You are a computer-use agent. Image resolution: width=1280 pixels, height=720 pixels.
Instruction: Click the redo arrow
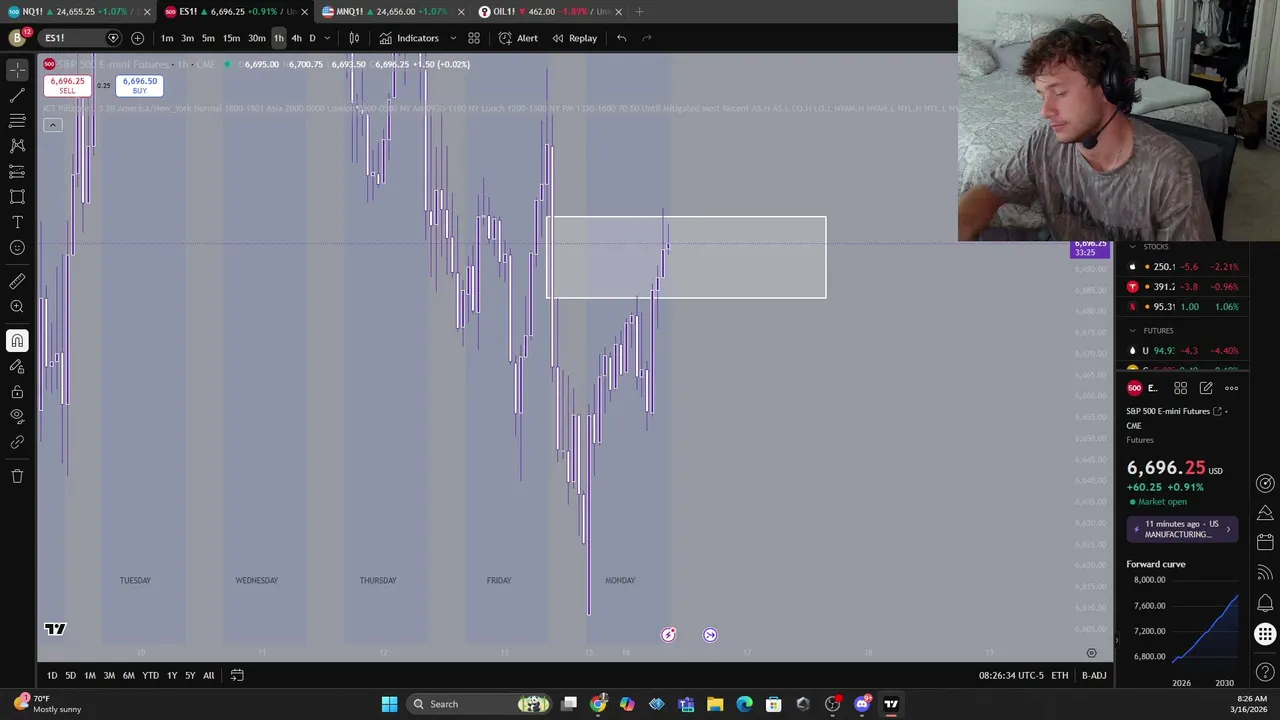click(647, 38)
